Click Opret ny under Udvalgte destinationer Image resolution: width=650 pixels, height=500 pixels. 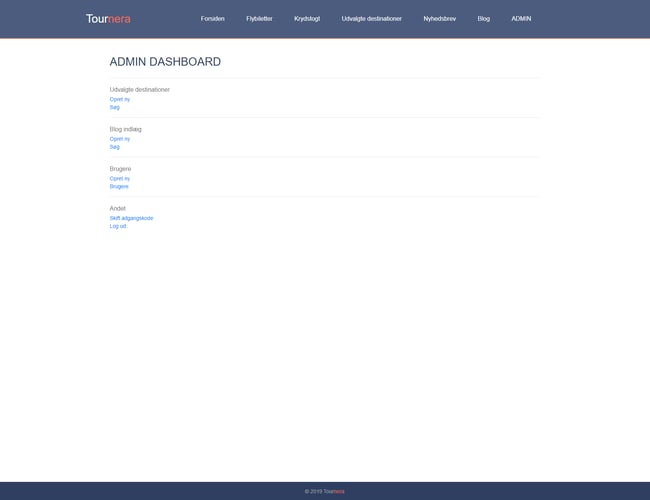[120, 99]
